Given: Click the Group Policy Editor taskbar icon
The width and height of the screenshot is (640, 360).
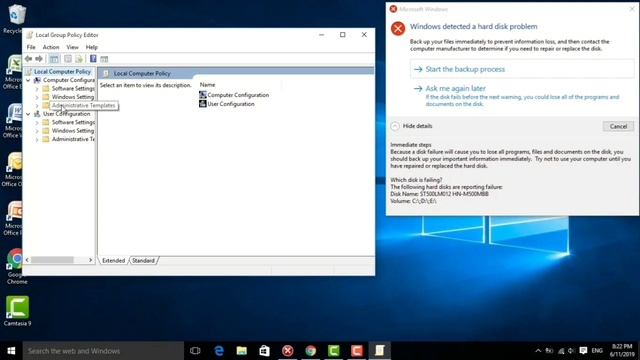Looking at the screenshot, I should click(x=380, y=351).
